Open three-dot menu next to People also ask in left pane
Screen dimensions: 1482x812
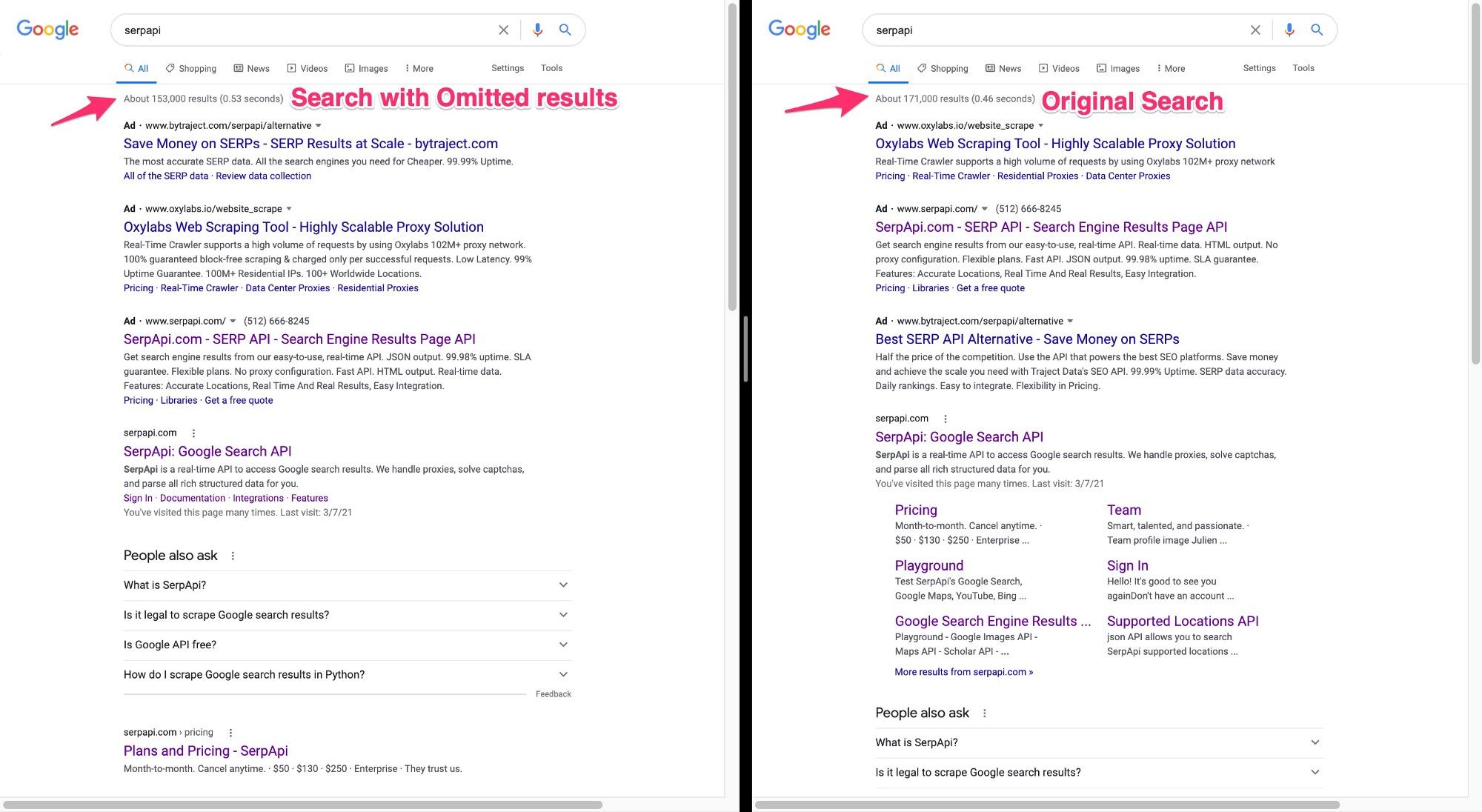(x=233, y=556)
